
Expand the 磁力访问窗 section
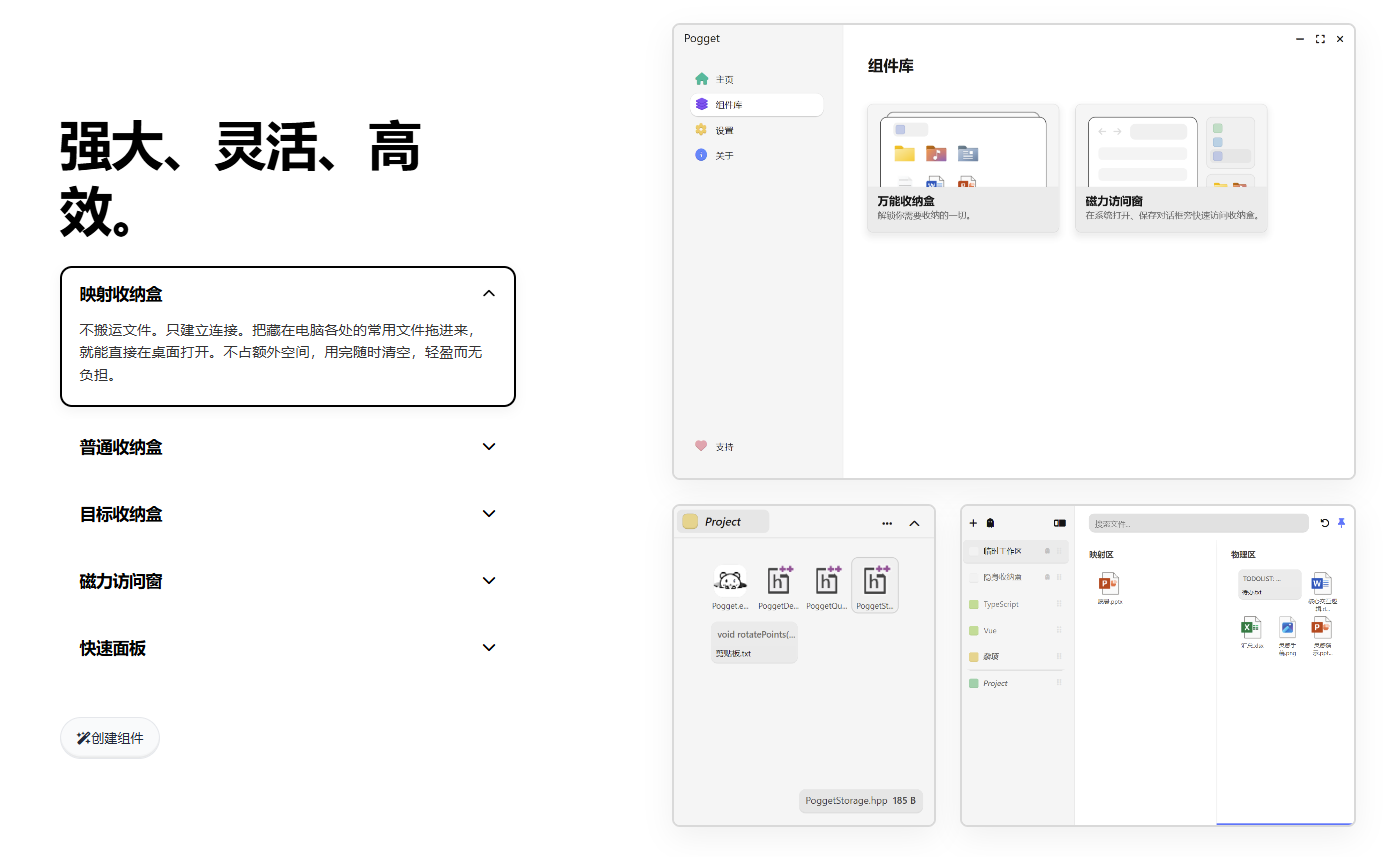(x=488, y=581)
